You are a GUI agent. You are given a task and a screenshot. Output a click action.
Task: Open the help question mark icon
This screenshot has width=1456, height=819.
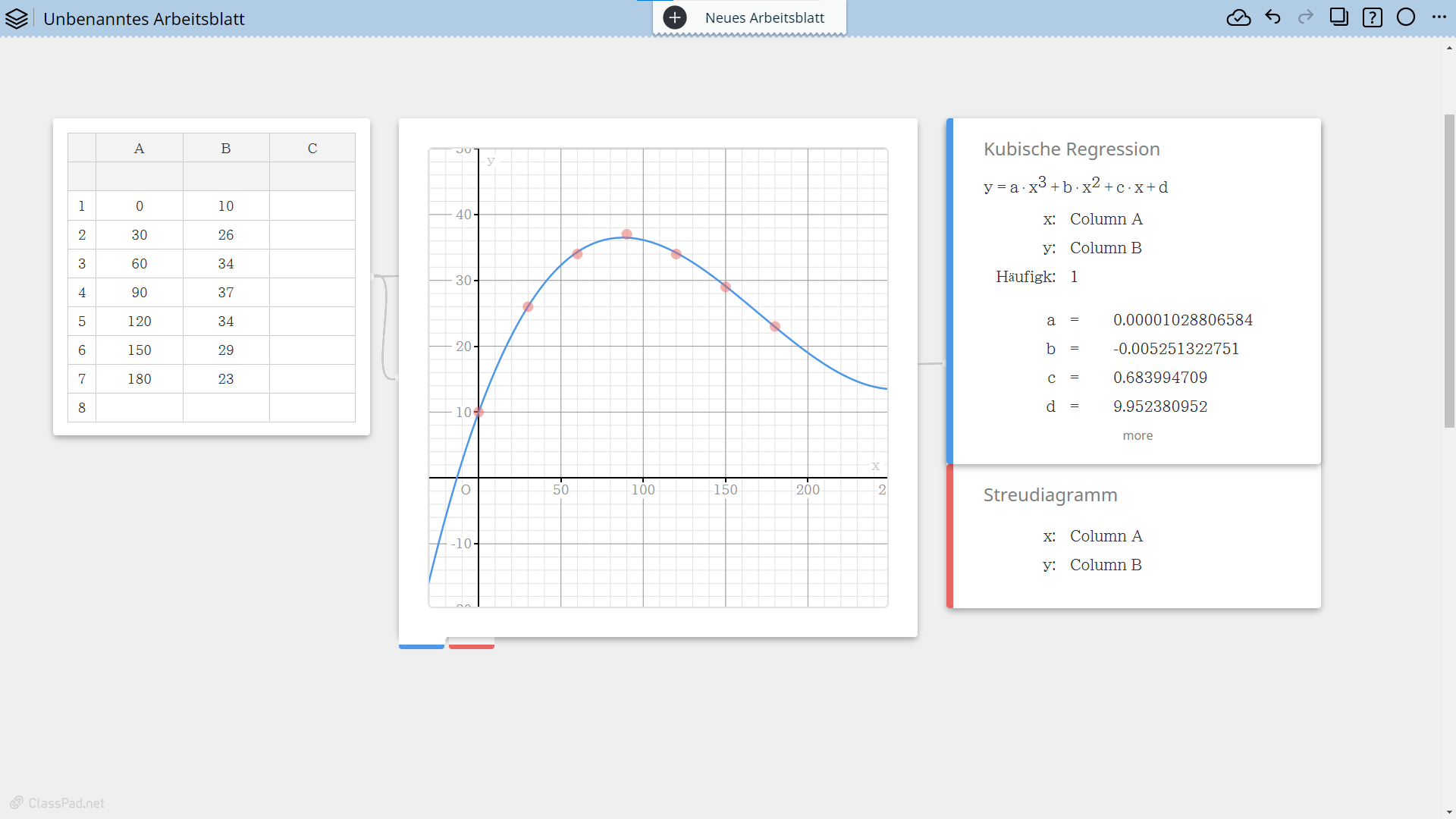(x=1372, y=17)
